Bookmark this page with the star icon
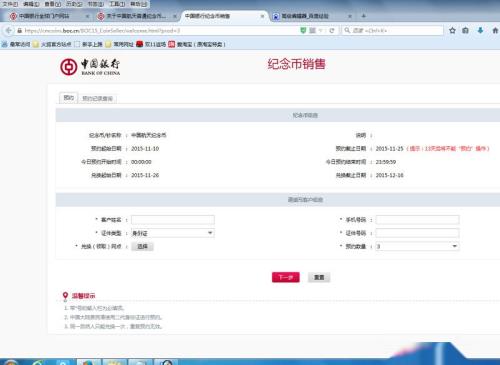500x365 pixels. click(452, 30)
